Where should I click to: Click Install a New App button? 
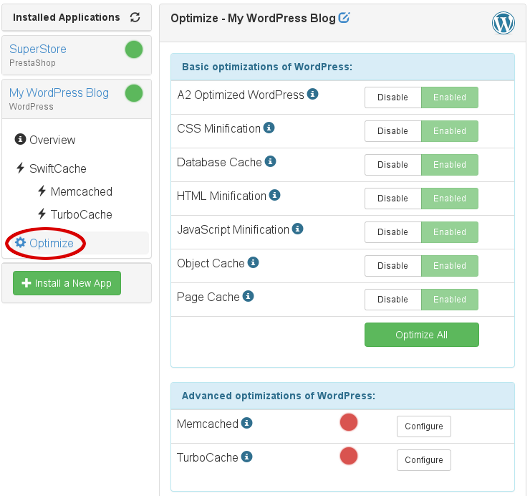coord(67,283)
